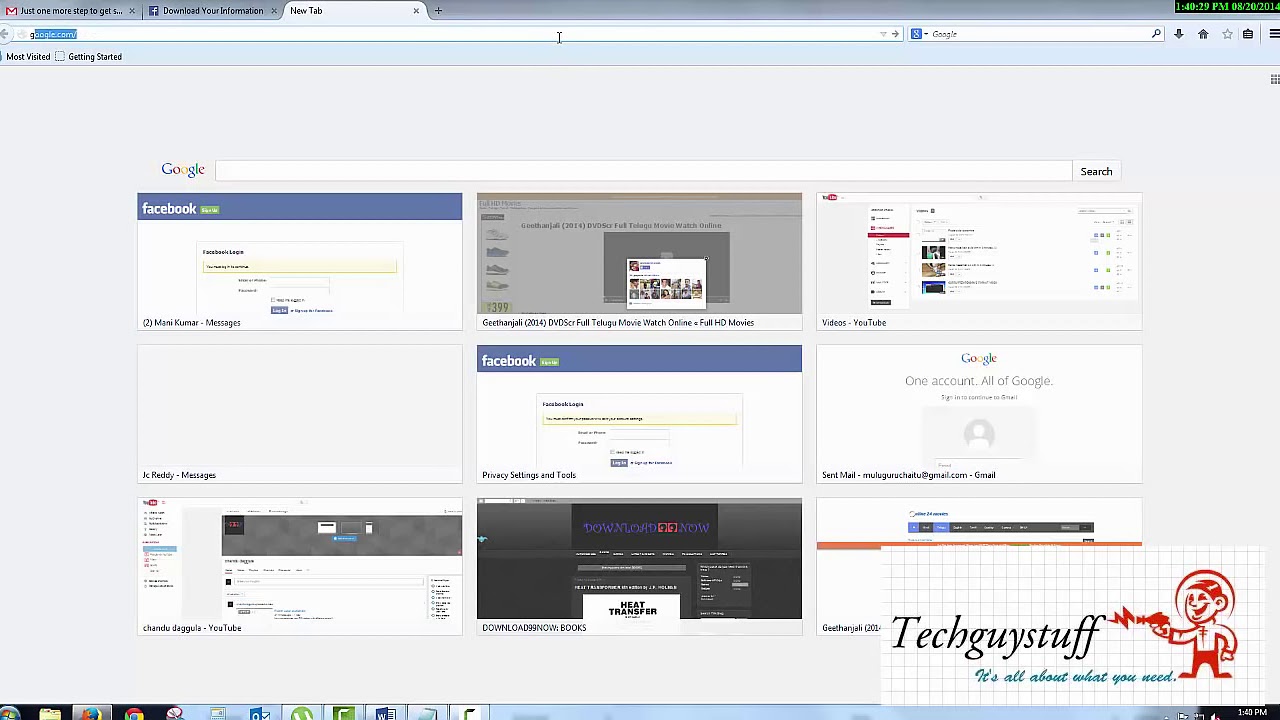Screen dimensions: 1280x720
Task: Click the Go arrow in address bar
Action: (895, 34)
